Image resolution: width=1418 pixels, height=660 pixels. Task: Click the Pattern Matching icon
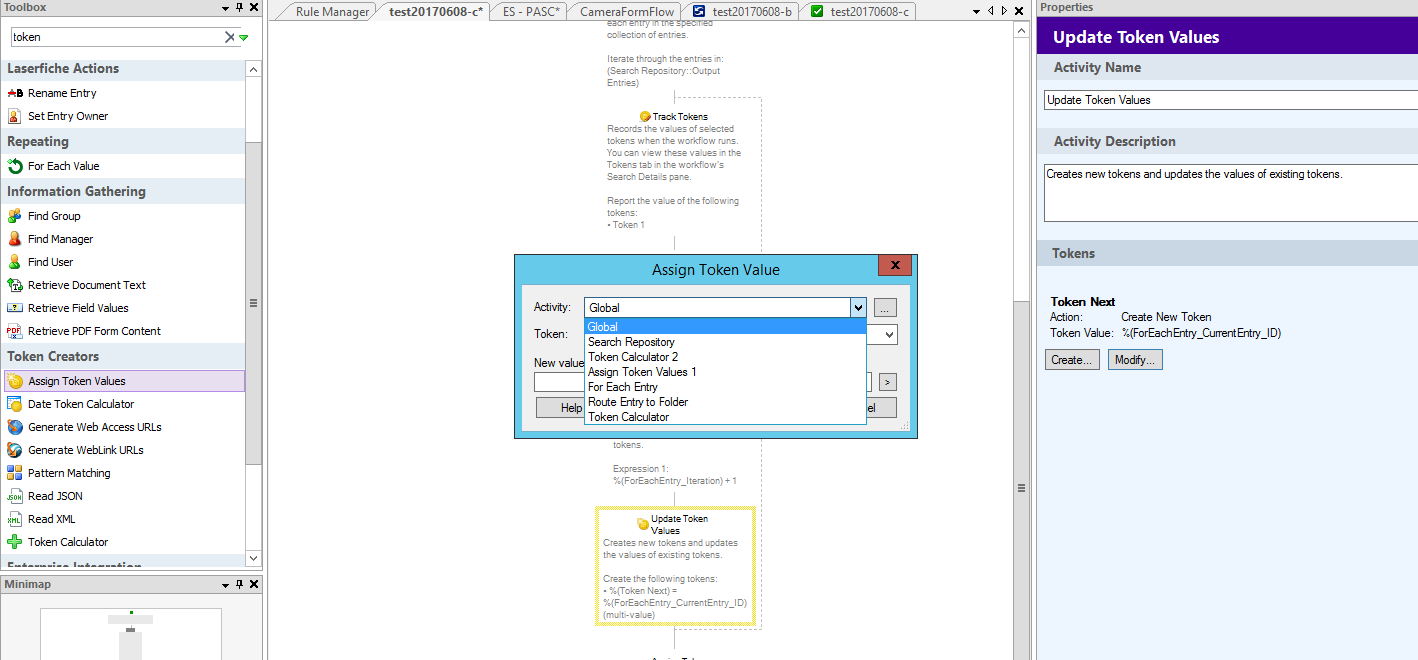(14, 473)
